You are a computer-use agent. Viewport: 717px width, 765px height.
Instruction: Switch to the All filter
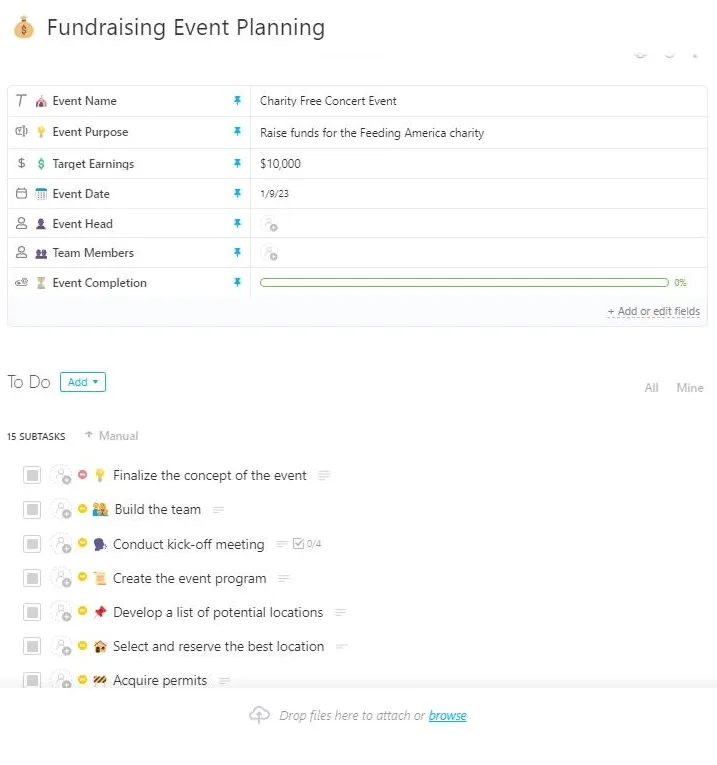(x=651, y=388)
